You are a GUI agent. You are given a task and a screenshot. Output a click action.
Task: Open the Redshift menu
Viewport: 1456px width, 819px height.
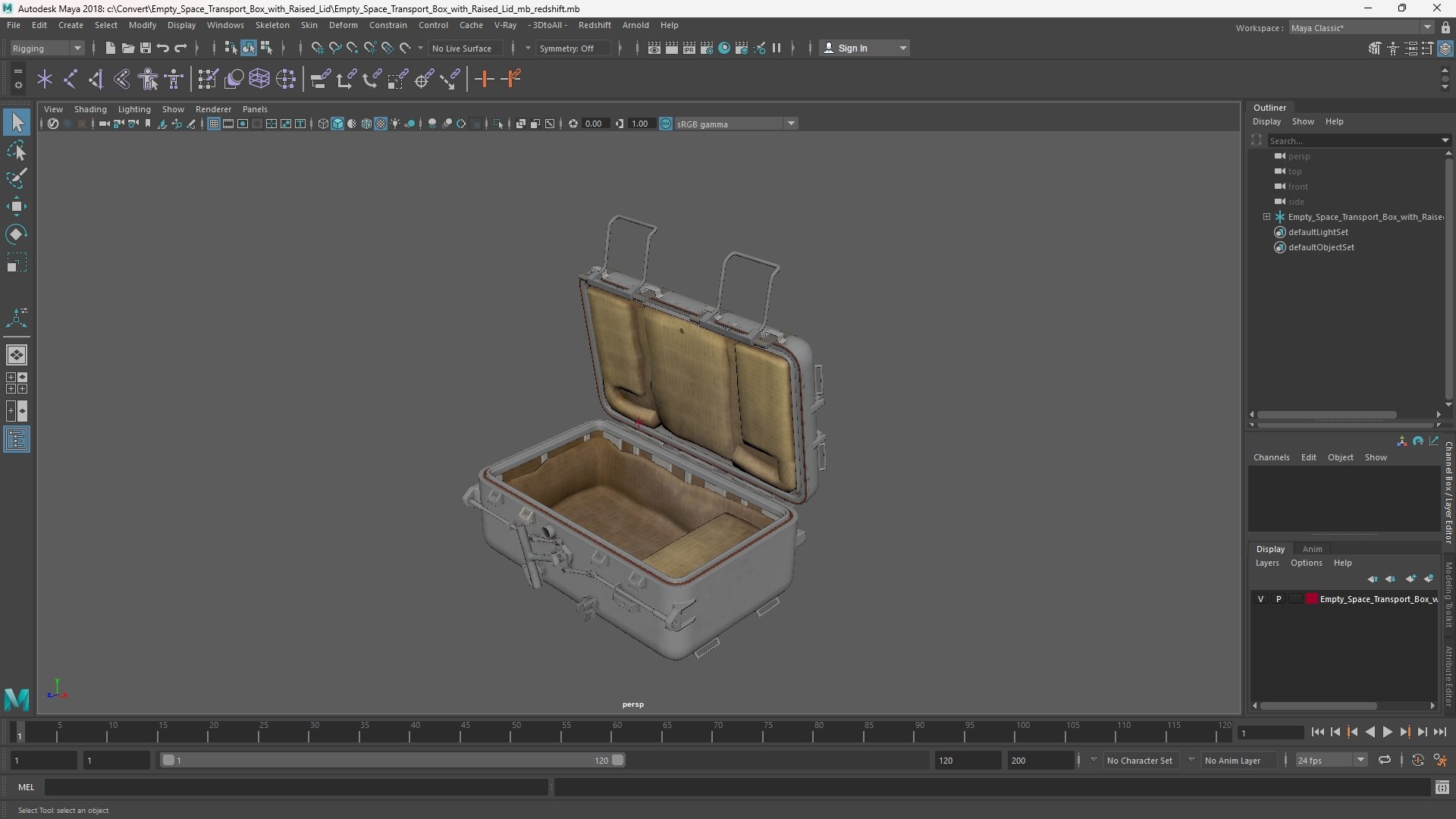[x=595, y=25]
